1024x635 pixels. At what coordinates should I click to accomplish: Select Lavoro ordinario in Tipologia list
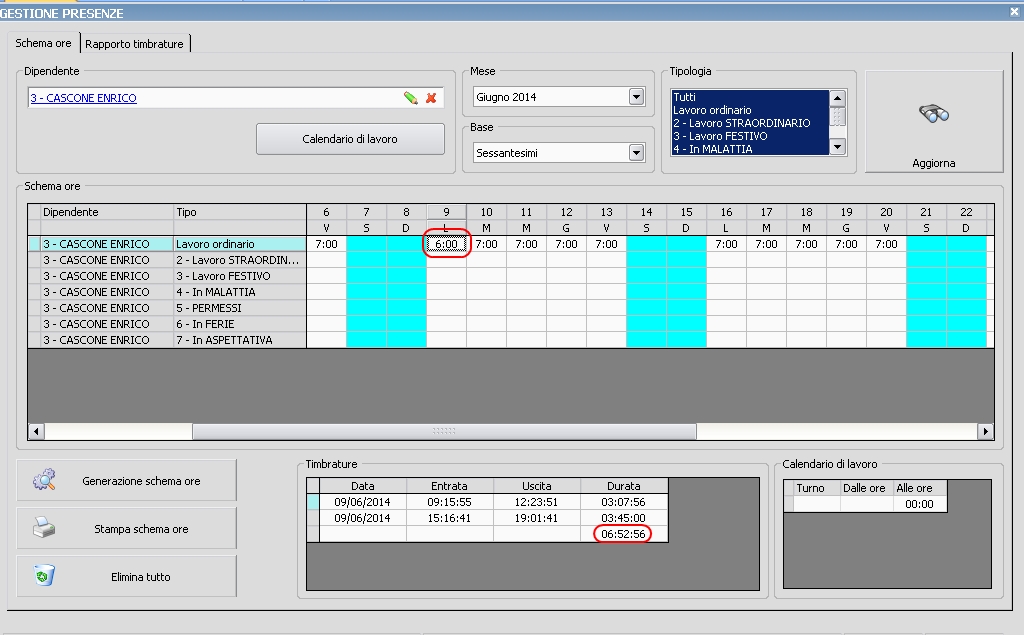pyautogui.click(x=712, y=110)
